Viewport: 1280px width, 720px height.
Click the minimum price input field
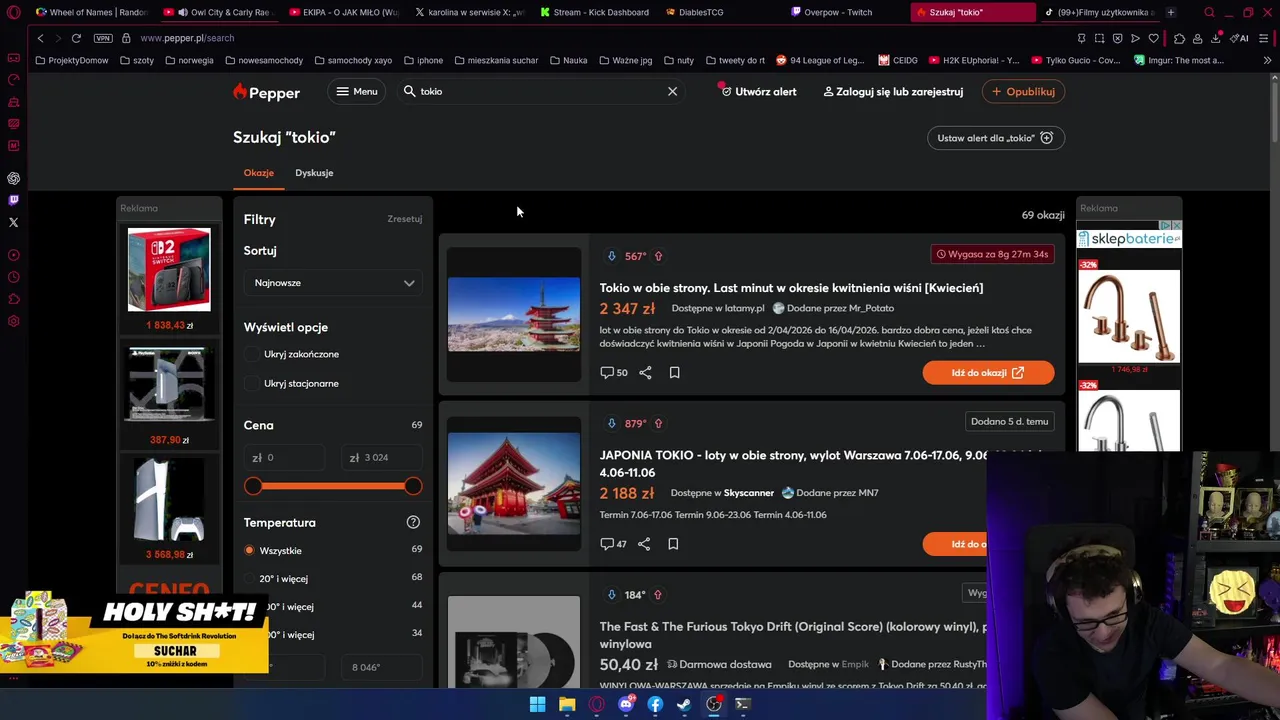pos(285,457)
